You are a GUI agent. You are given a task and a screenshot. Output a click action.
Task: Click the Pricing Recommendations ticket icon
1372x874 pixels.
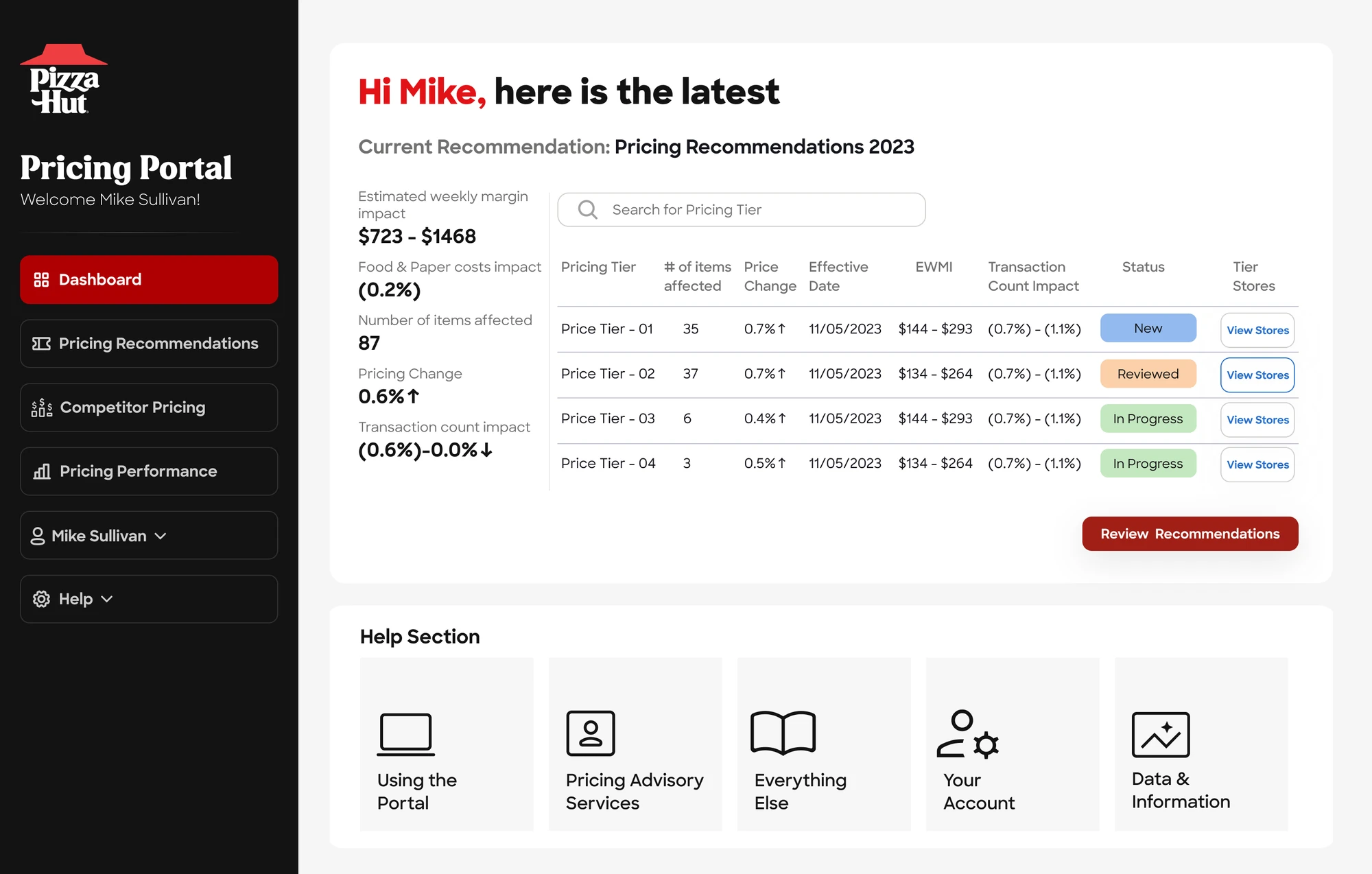click(41, 344)
